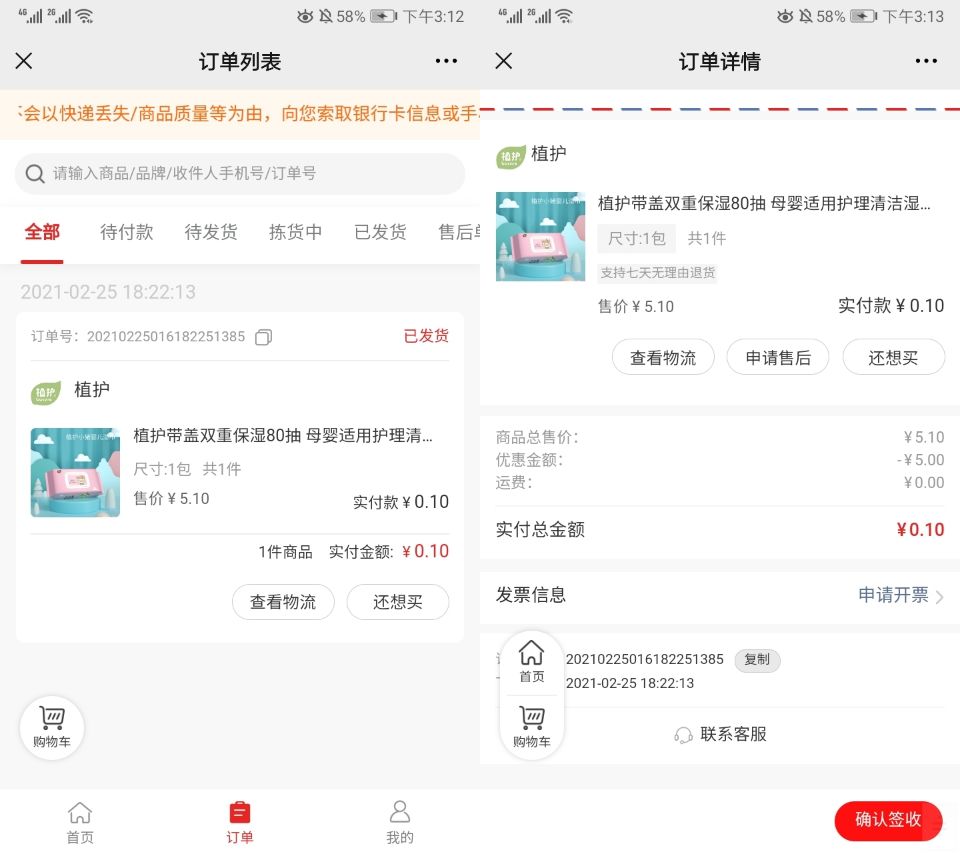The height and width of the screenshot is (853, 960).
Task: Go to 首页 in bottom navigation
Action: [80, 822]
